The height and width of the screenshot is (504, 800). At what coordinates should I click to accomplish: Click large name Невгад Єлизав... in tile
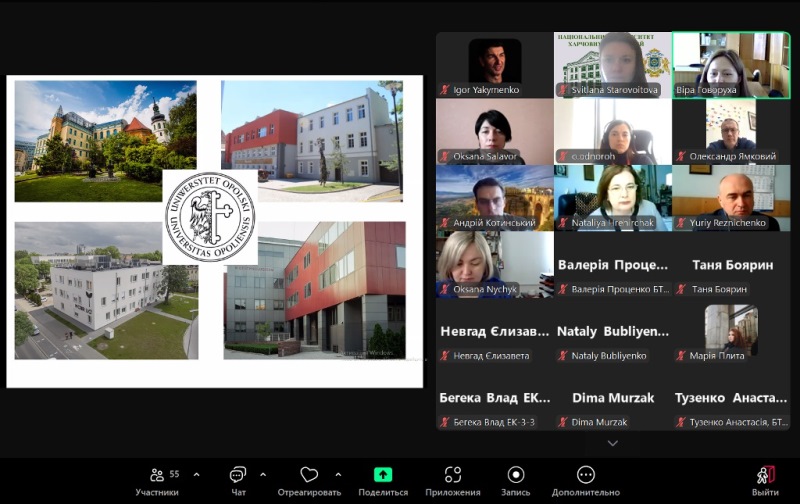coord(495,332)
